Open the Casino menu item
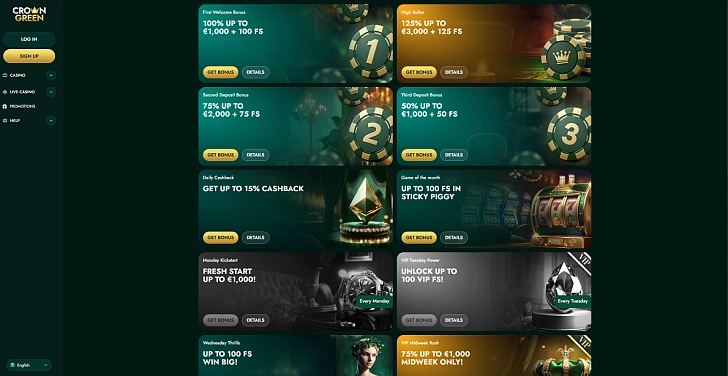 coord(18,75)
